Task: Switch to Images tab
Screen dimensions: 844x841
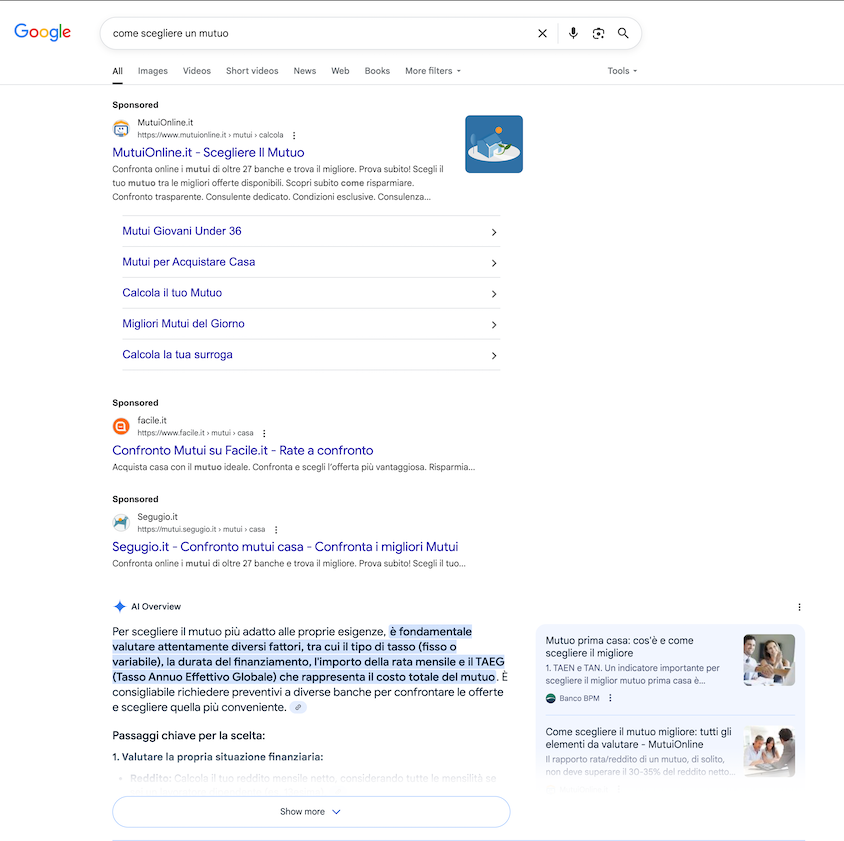Action: (x=153, y=71)
